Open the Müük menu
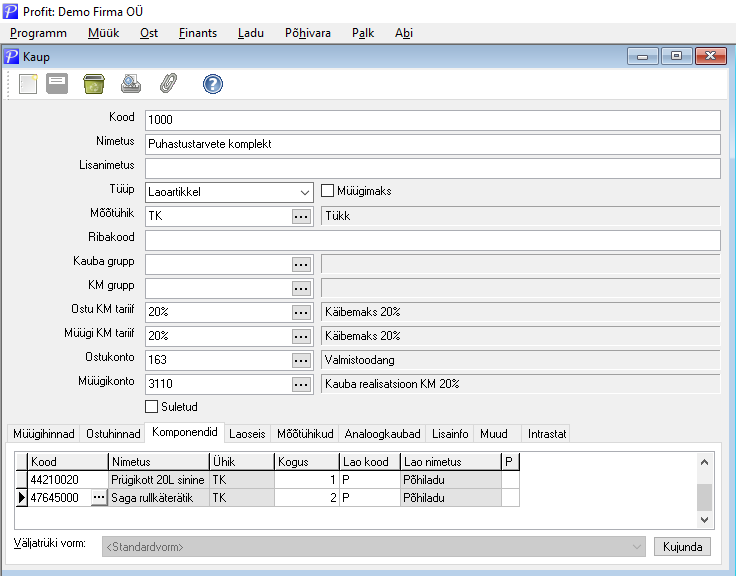The image size is (736, 576). 103,33
